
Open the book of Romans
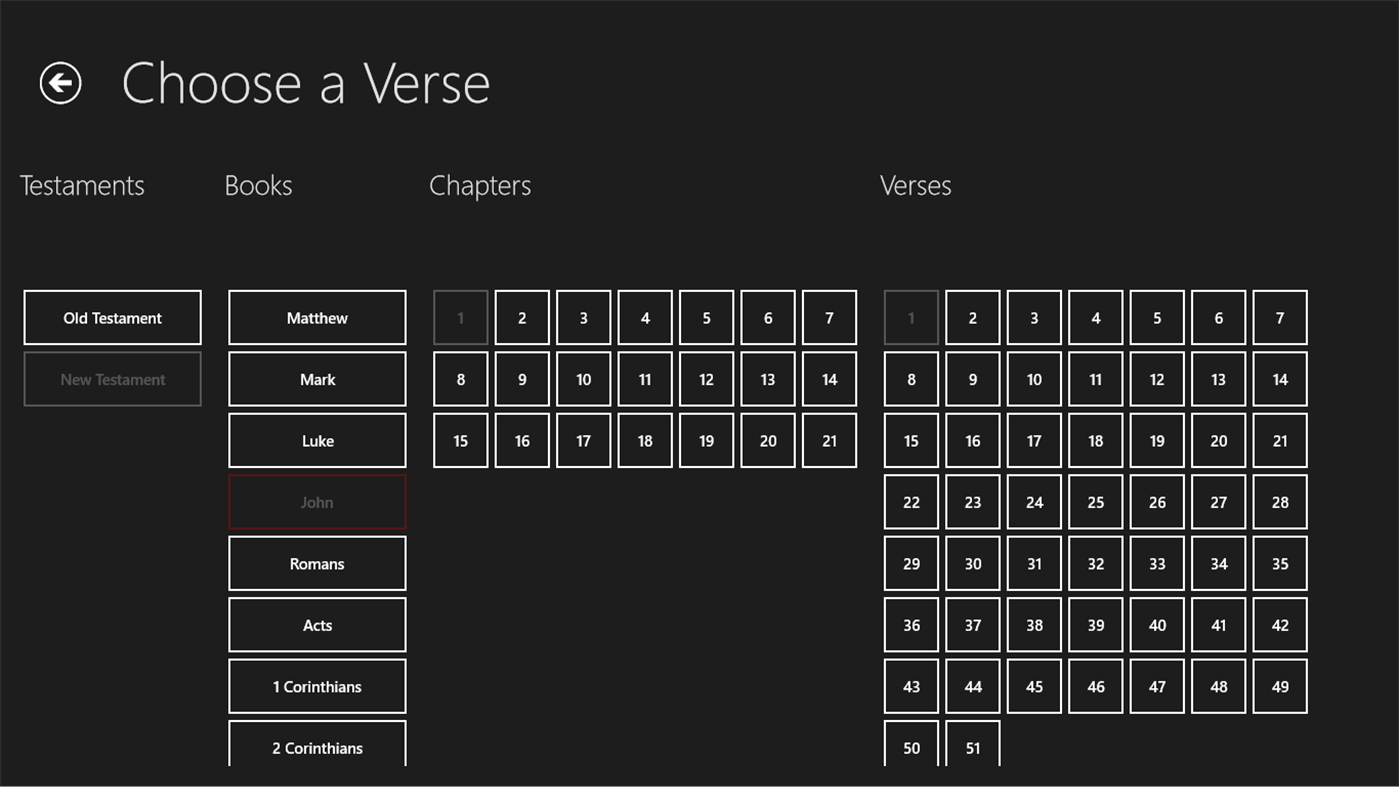317,563
